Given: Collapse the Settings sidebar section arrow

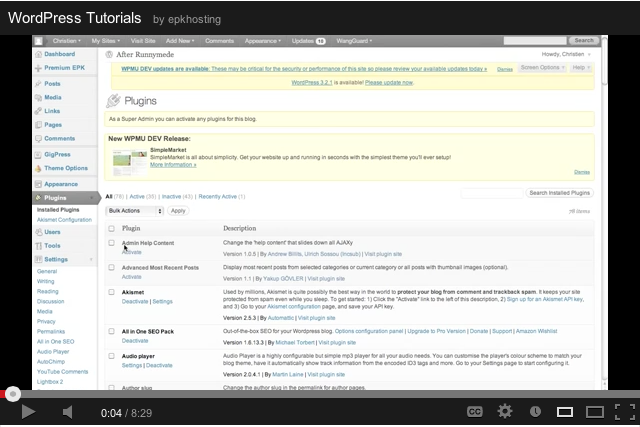Looking at the screenshot, I should click(x=91, y=260).
